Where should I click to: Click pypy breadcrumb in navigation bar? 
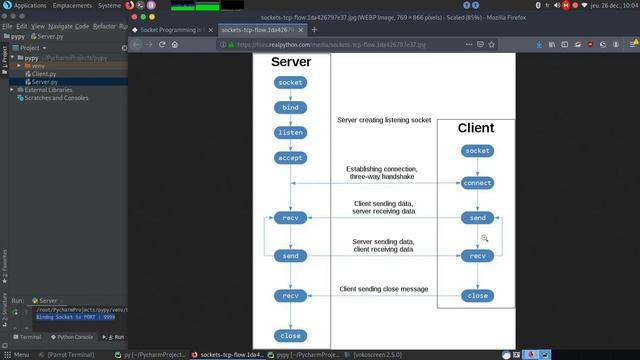15,36
